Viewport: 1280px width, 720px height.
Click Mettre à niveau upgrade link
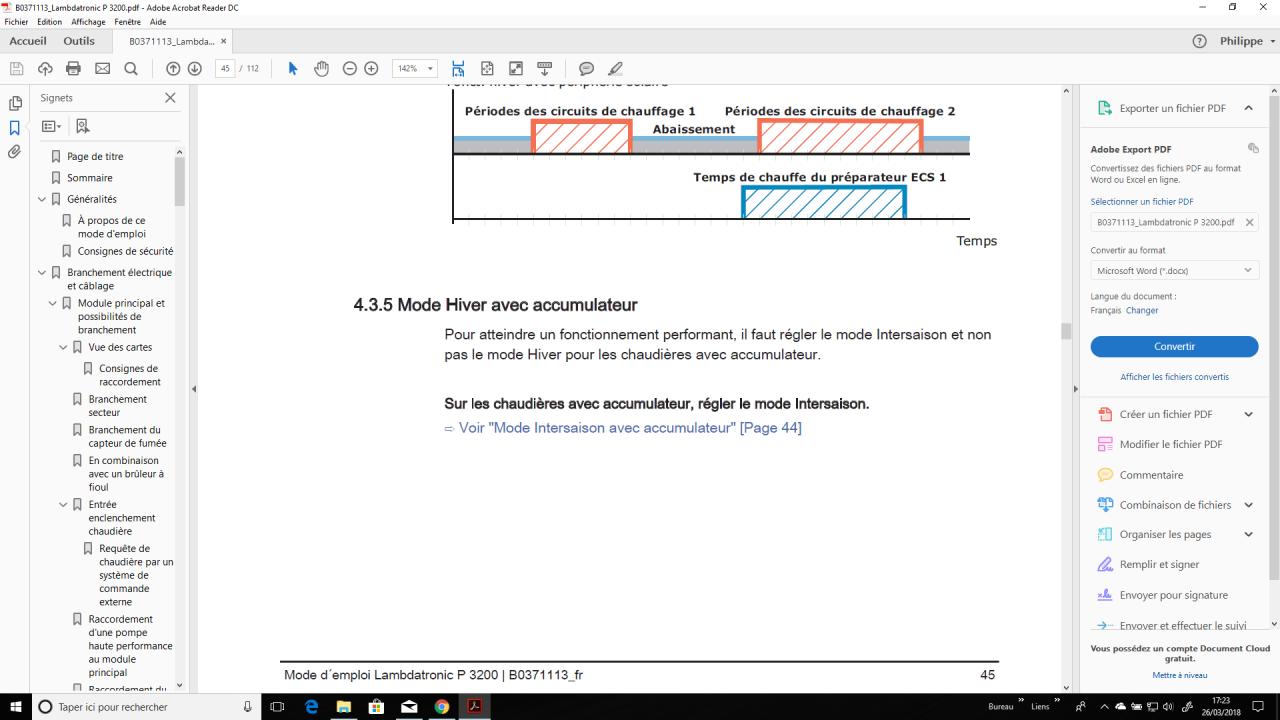click(1180, 675)
